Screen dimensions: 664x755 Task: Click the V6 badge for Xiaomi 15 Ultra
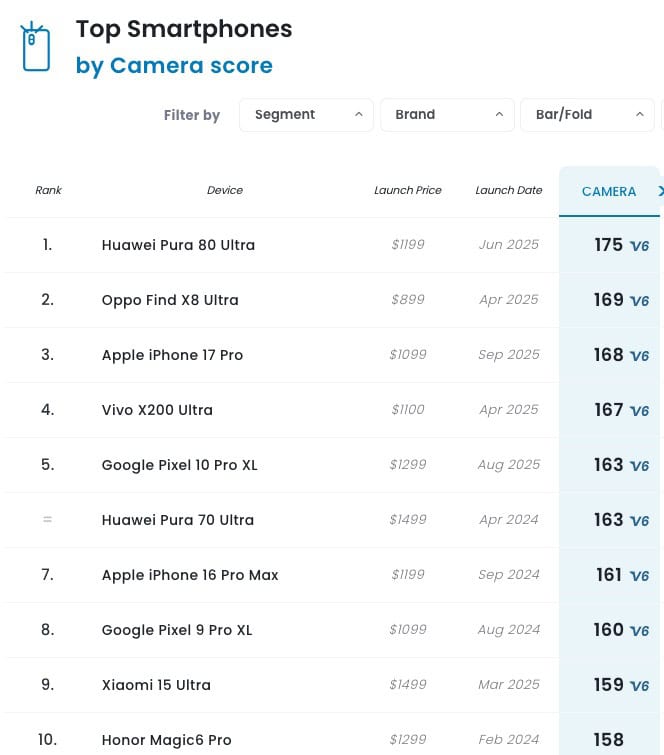(x=640, y=686)
